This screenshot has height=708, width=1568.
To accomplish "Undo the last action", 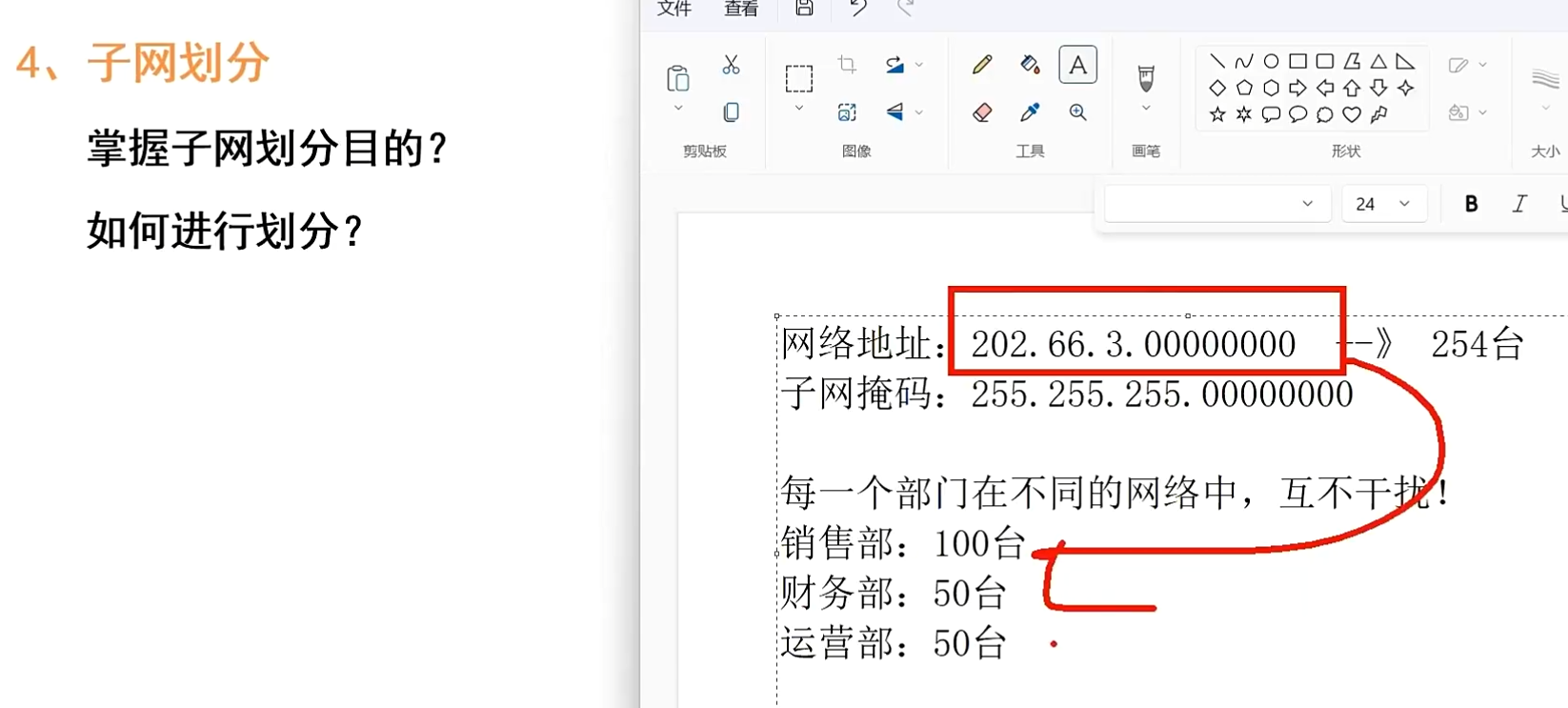I will click(x=857, y=8).
